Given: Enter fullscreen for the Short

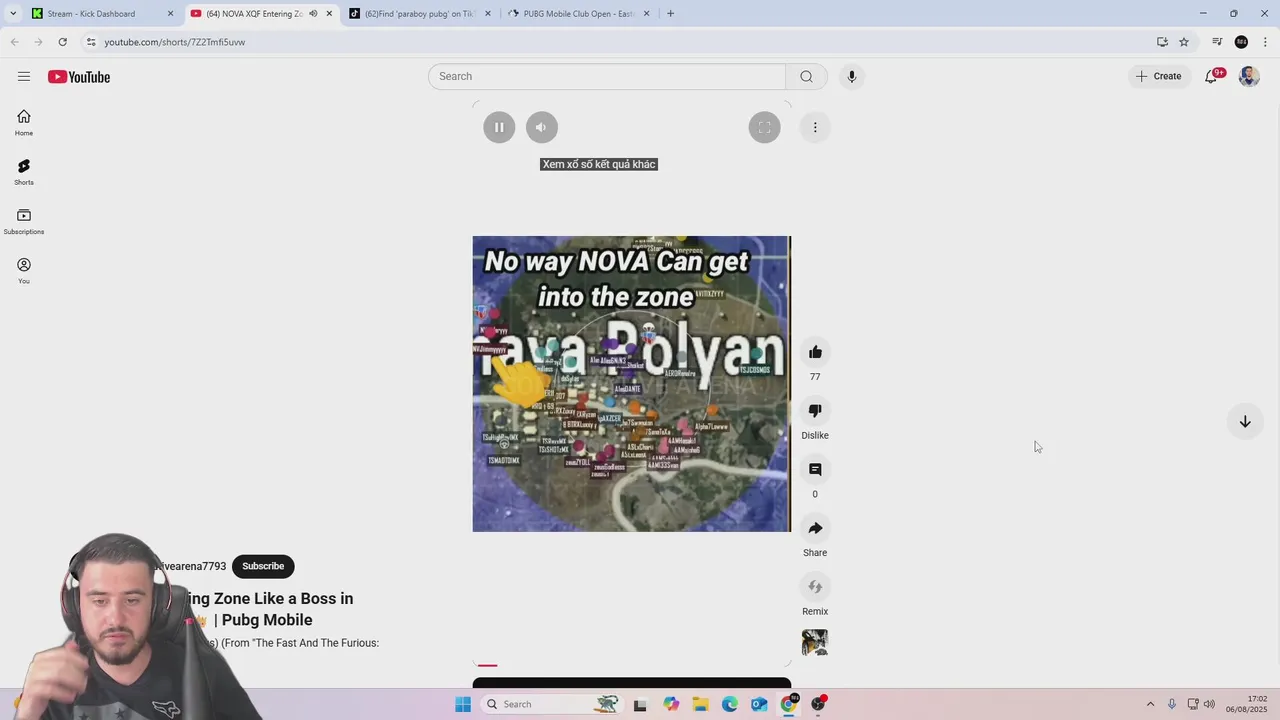Looking at the screenshot, I should tap(764, 127).
